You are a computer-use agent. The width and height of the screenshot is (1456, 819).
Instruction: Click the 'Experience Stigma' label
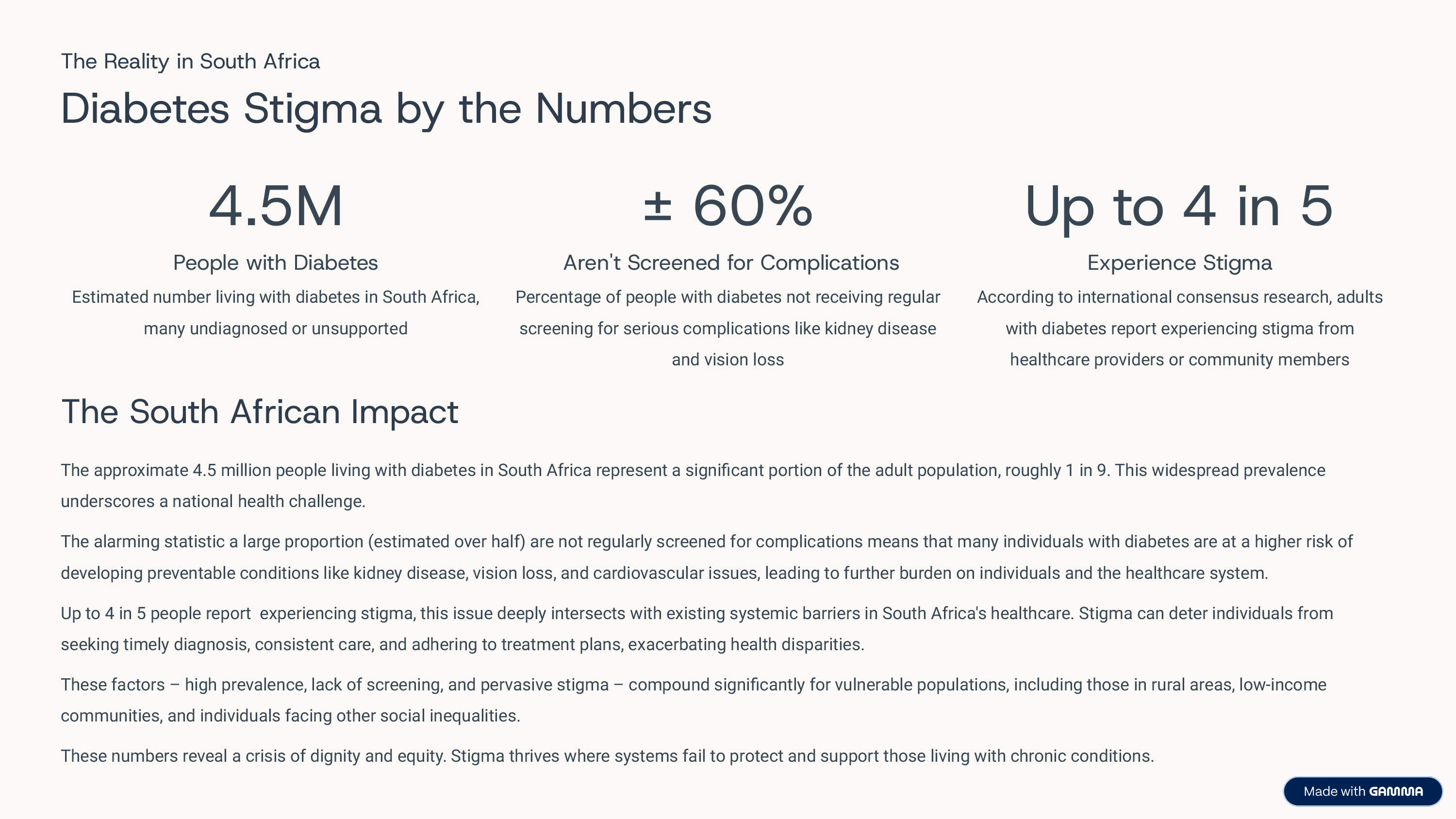(x=1180, y=263)
